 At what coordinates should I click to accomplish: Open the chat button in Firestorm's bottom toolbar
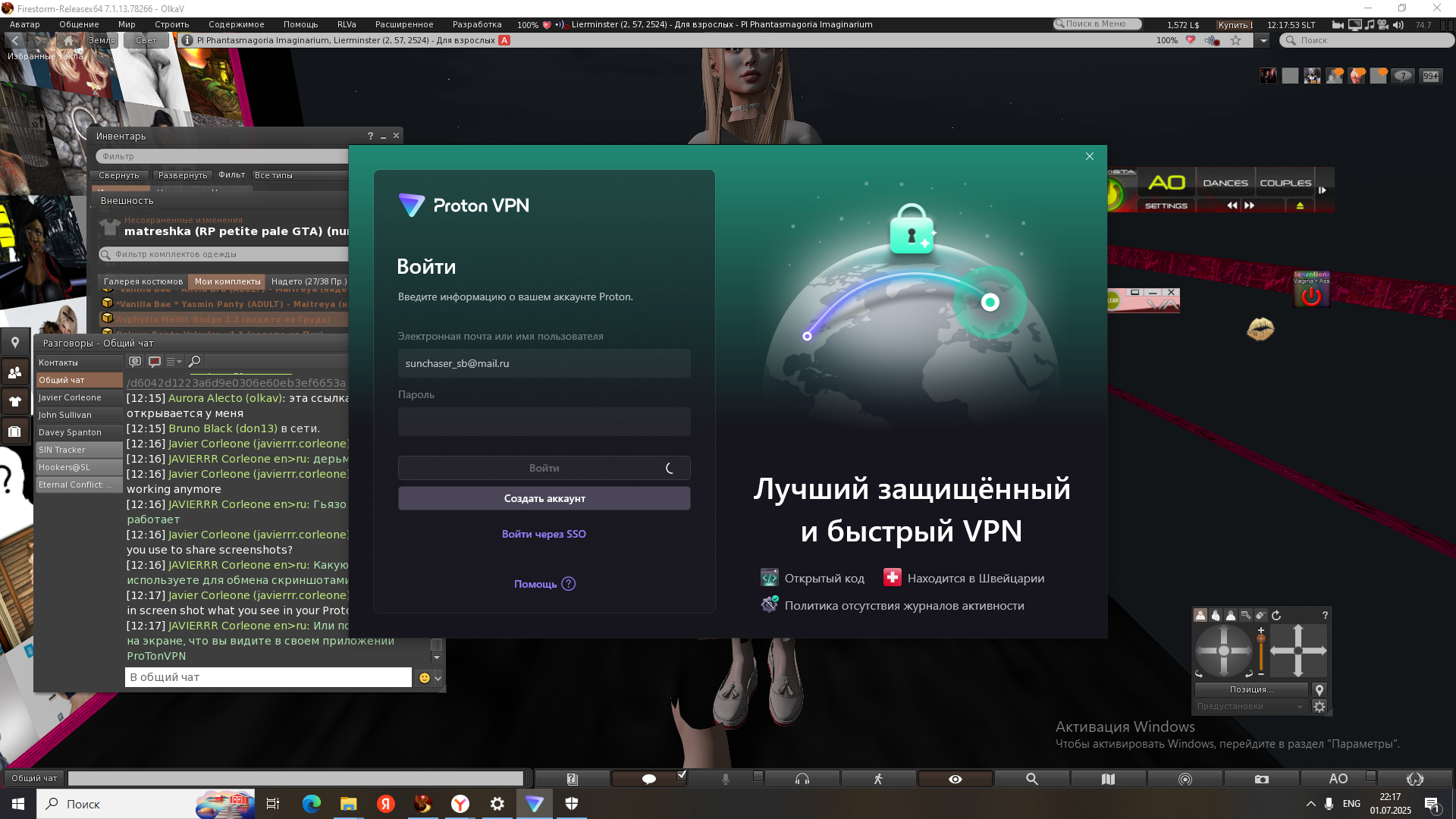[648, 779]
